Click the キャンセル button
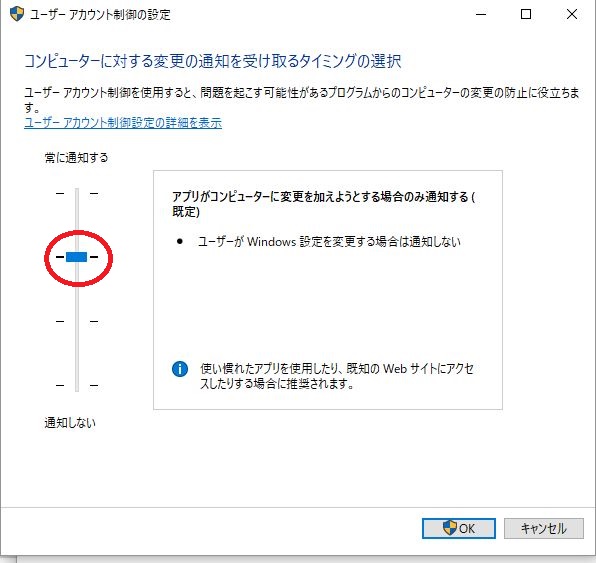This screenshot has height=563, width=596. [x=544, y=528]
